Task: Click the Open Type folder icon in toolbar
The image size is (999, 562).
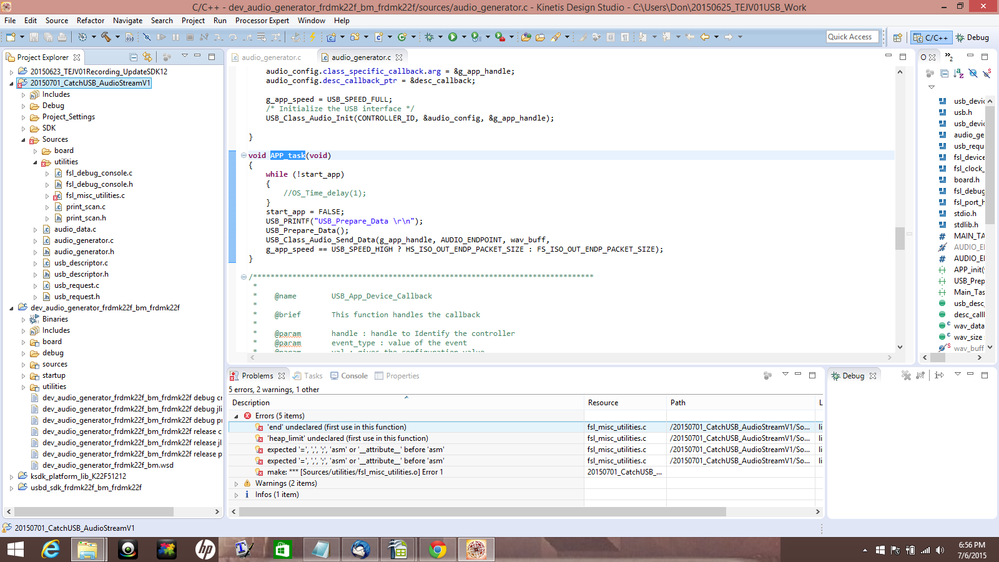Action: [x=526, y=37]
